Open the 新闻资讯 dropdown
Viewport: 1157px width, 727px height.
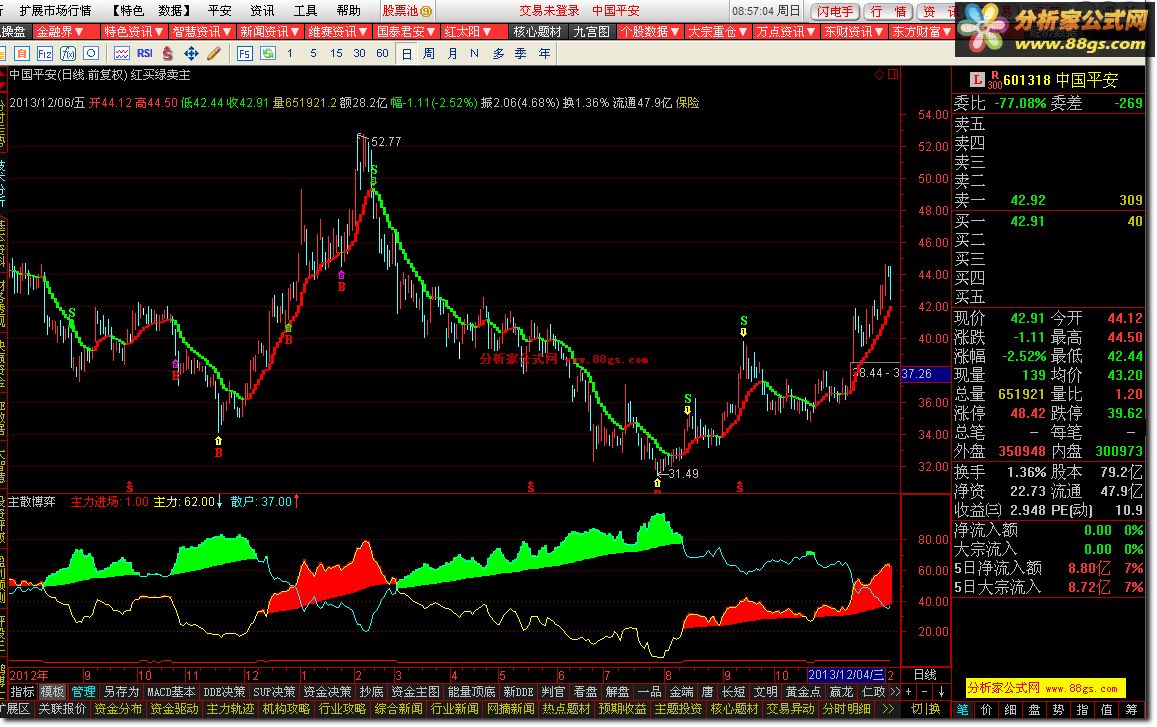(269, 32)
